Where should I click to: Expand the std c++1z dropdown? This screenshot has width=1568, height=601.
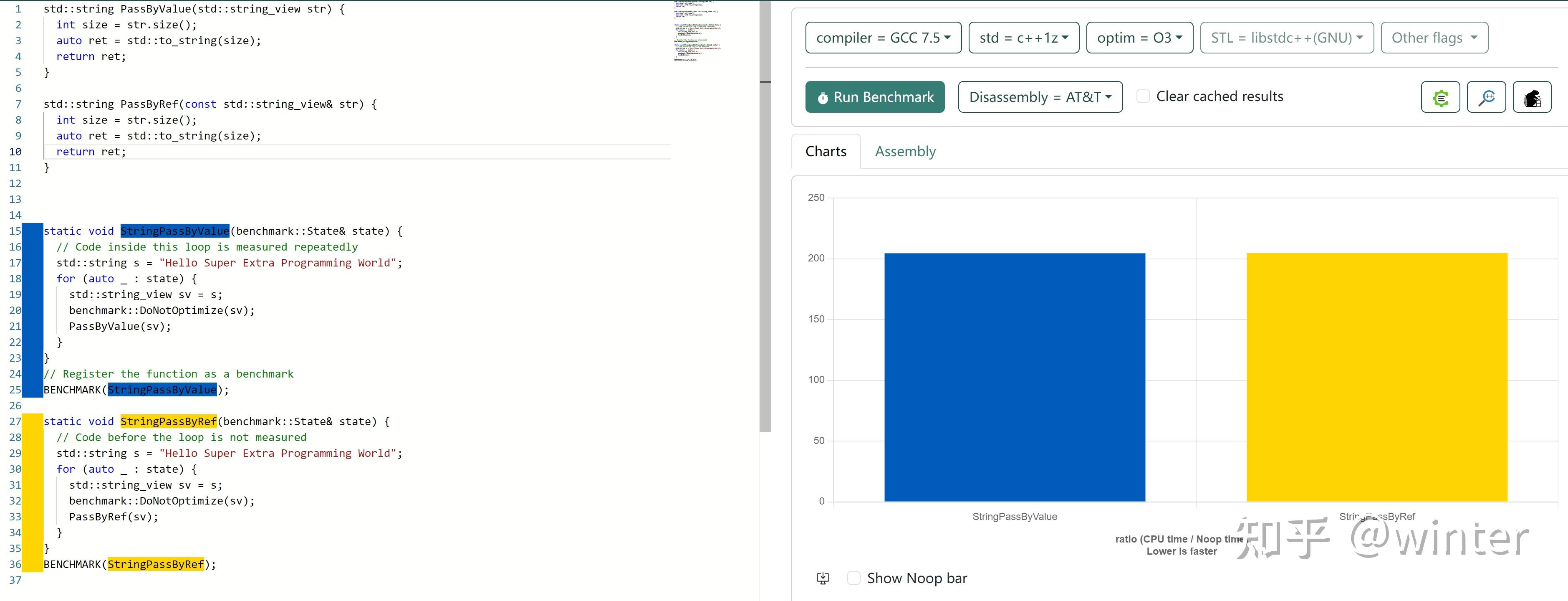click(x=1024, y=38)
